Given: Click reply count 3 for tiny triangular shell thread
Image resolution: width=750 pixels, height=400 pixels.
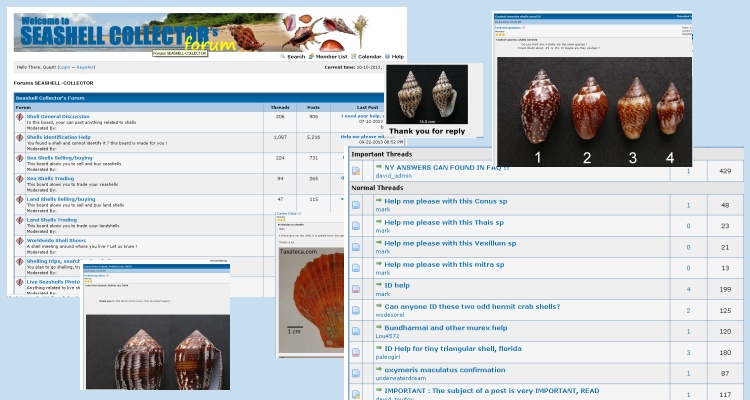Looking at the screenshot, I should point(688,353).
